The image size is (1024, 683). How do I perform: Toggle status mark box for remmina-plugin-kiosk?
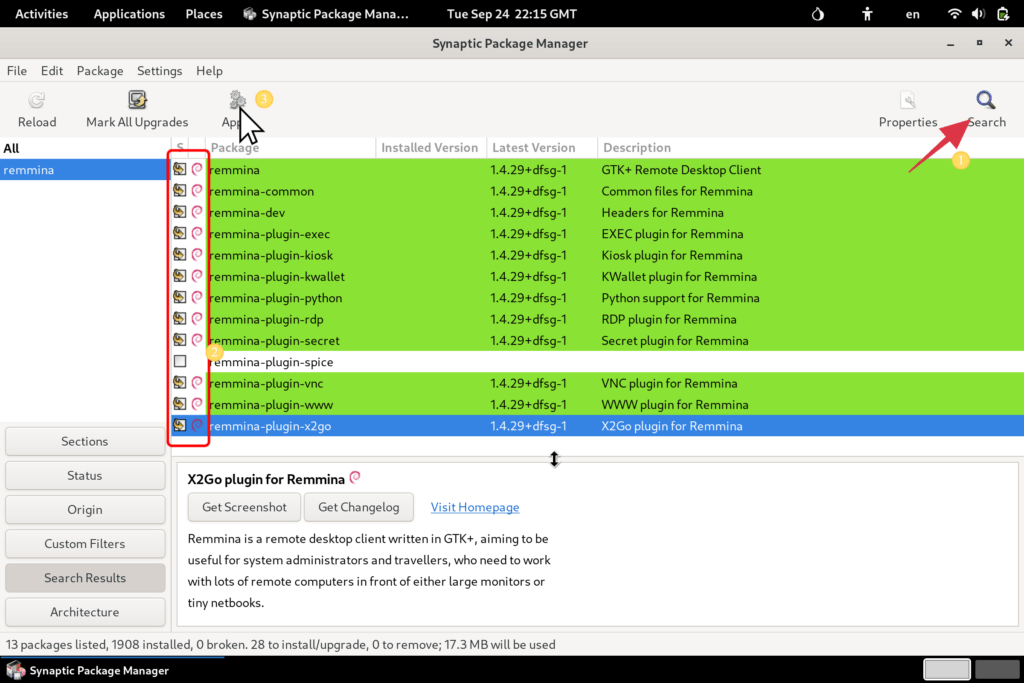click(x=180, y=255)
